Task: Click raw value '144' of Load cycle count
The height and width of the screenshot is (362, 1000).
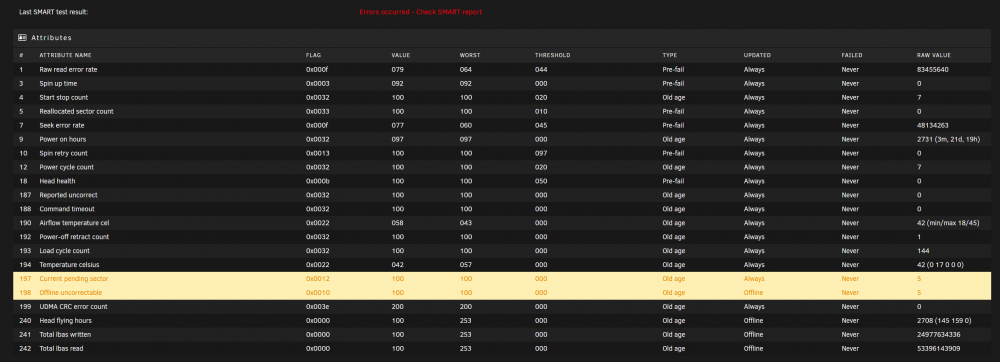Action: coord(922,251)
